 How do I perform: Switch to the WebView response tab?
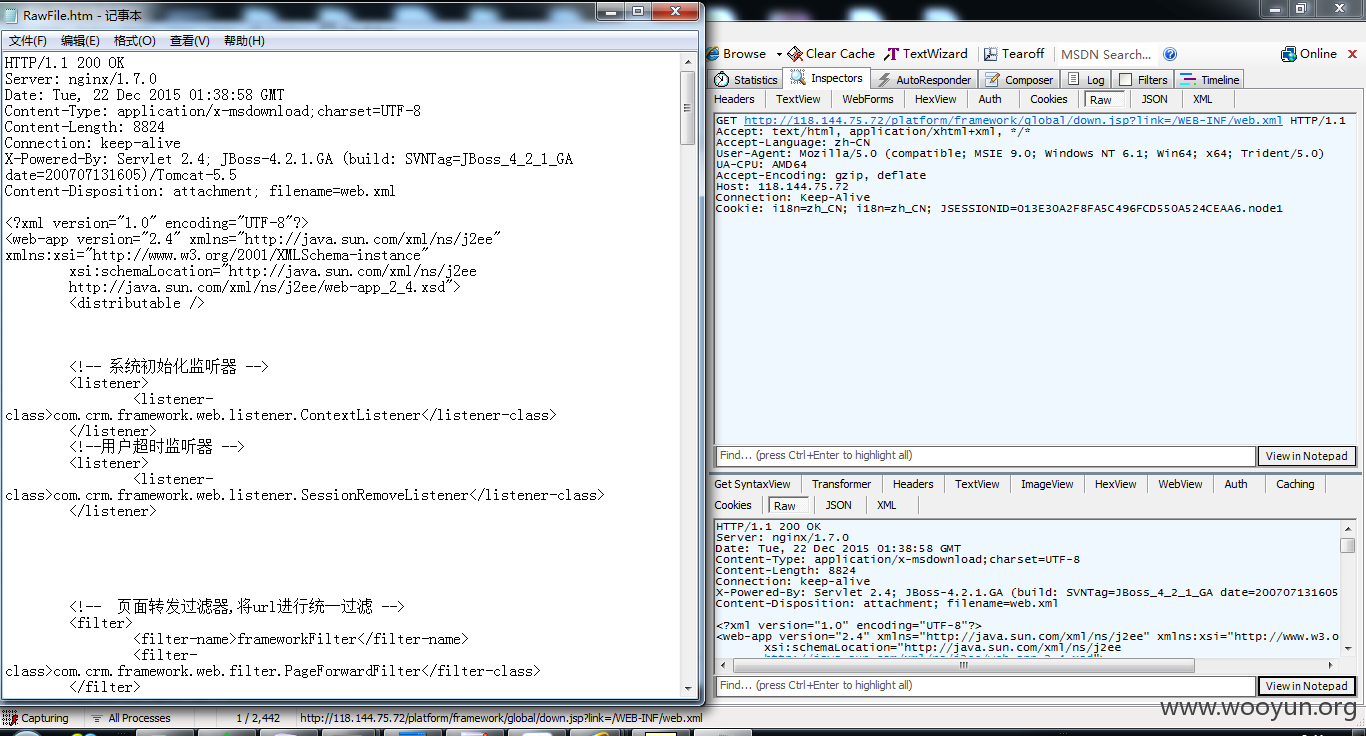pyautogui.click(x=1180, y=484)
